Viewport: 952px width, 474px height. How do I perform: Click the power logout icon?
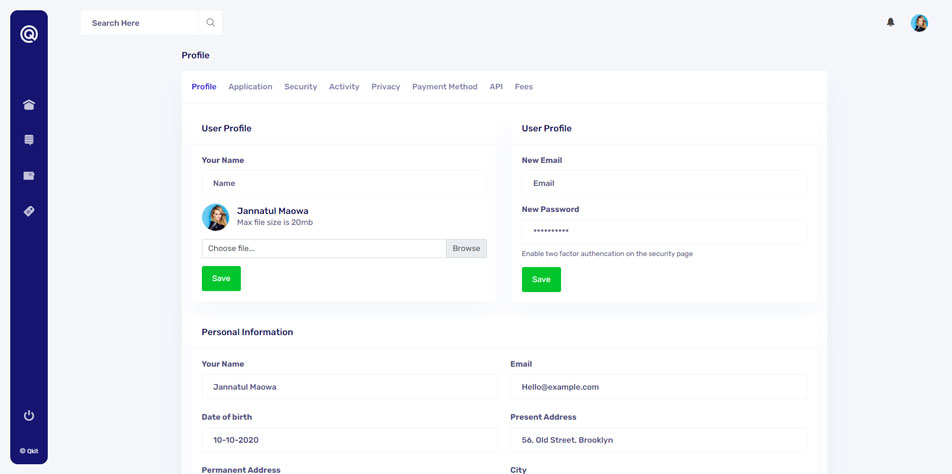coord(29,415)
